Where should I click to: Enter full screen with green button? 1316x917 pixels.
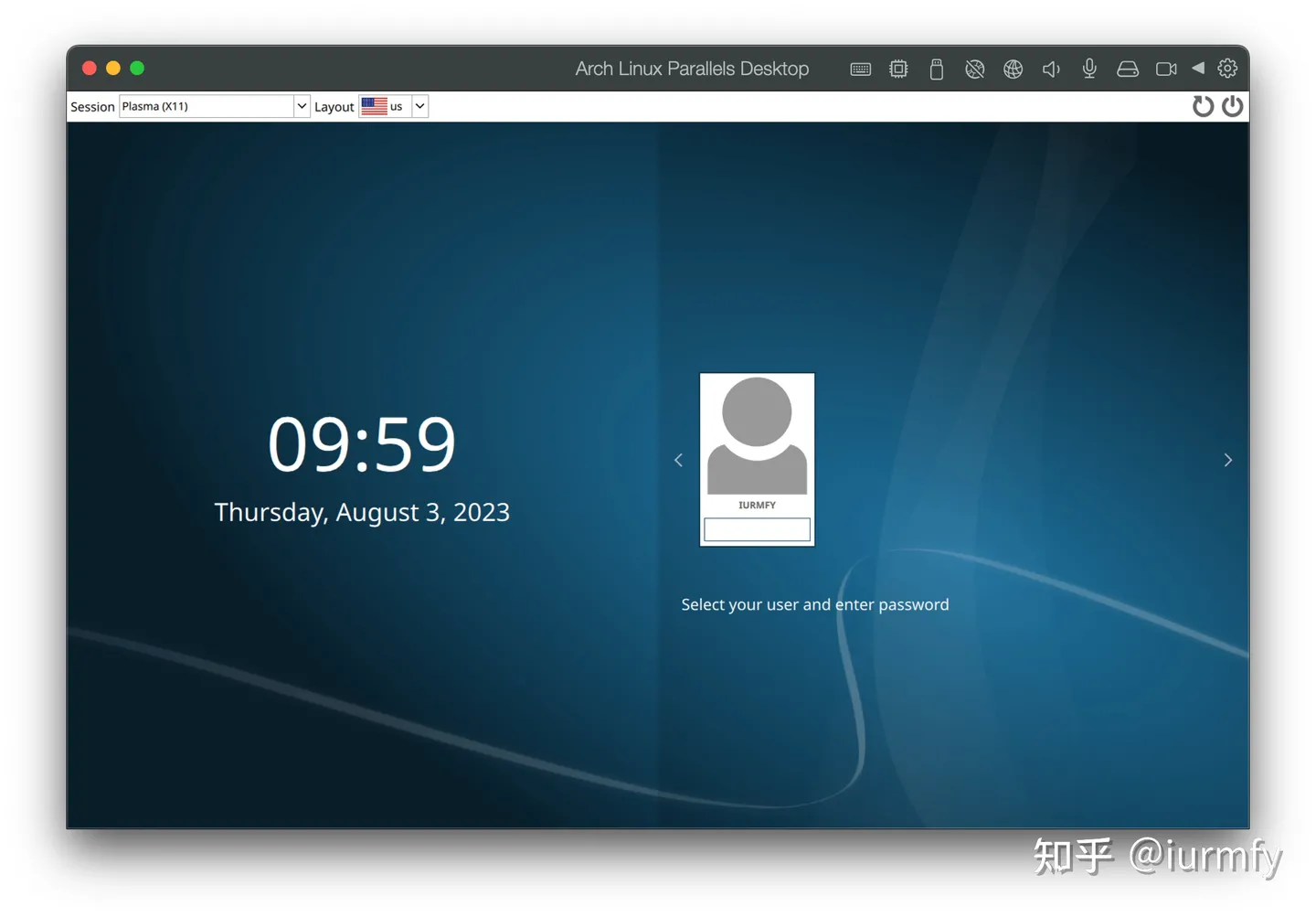[137, 68]
